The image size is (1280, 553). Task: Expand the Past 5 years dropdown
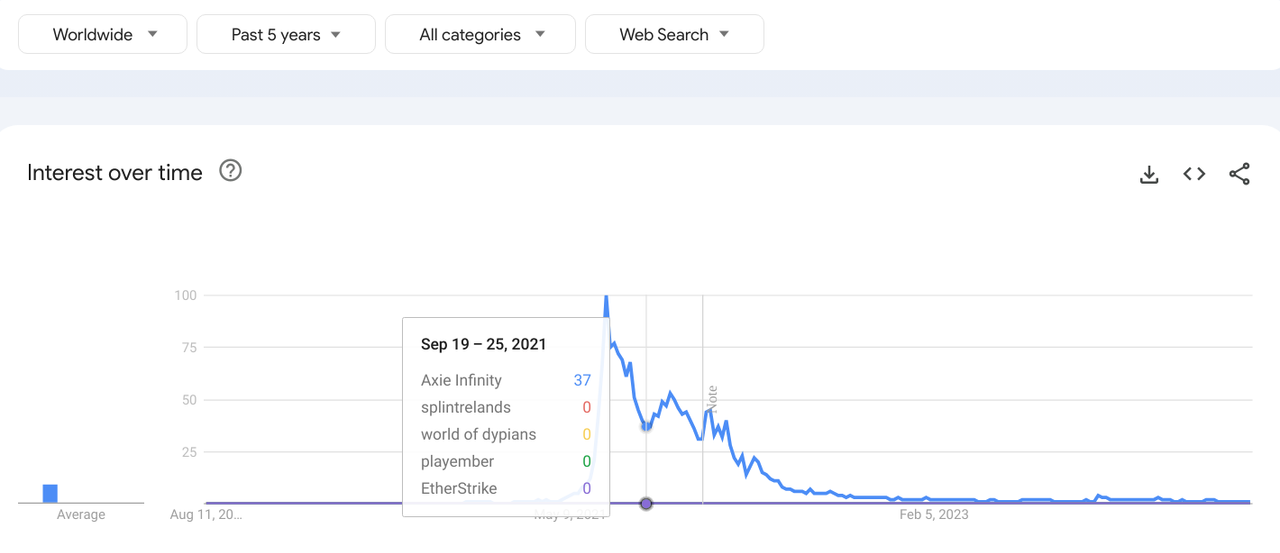[x=286, y=34]
